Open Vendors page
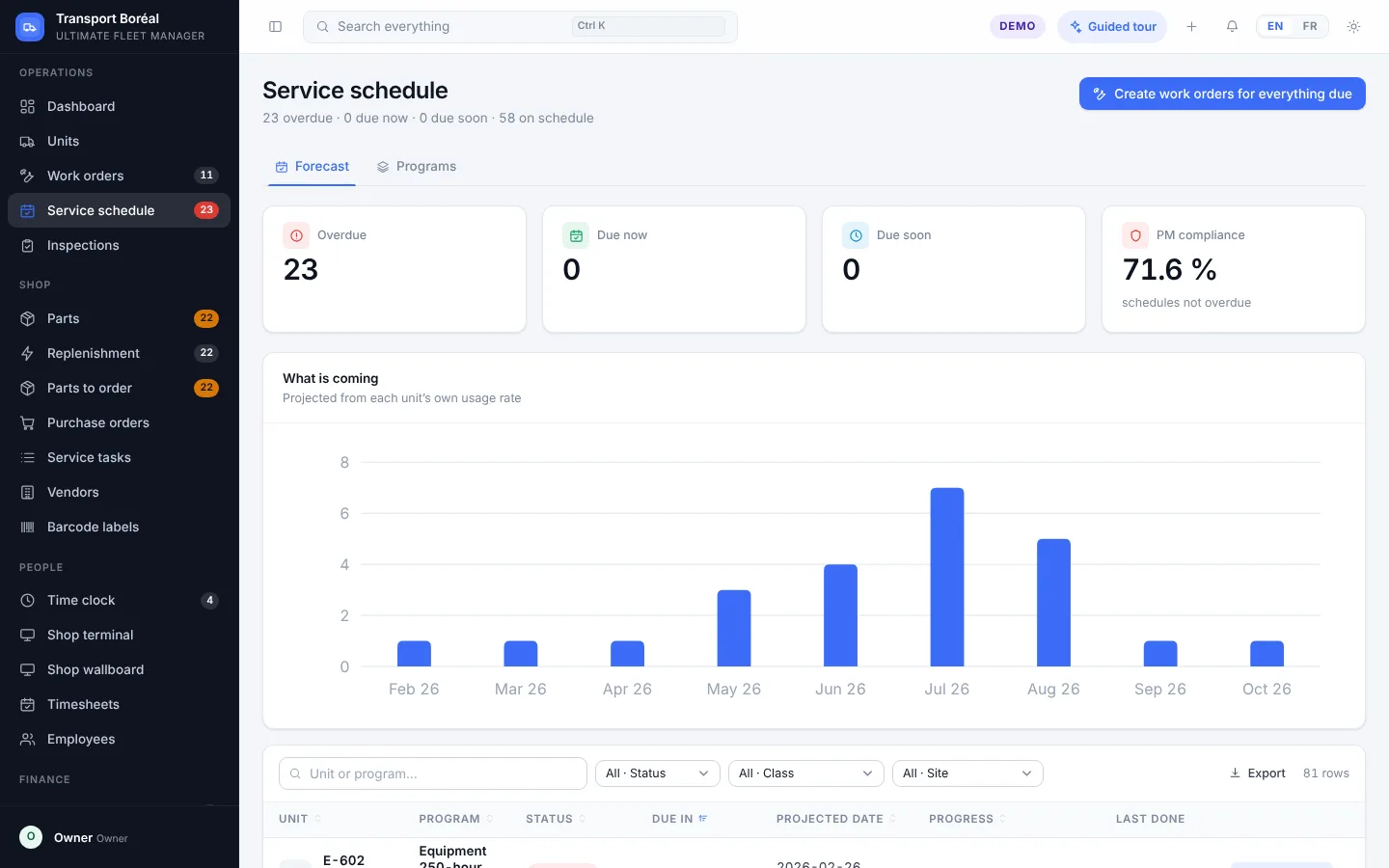 [119, 492]
